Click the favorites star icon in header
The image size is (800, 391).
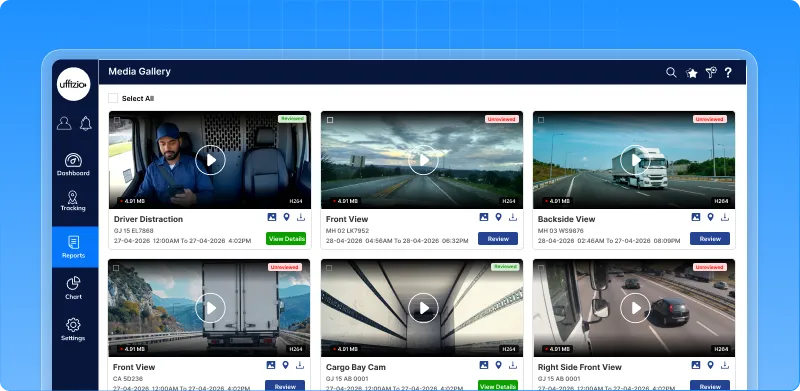692,73
